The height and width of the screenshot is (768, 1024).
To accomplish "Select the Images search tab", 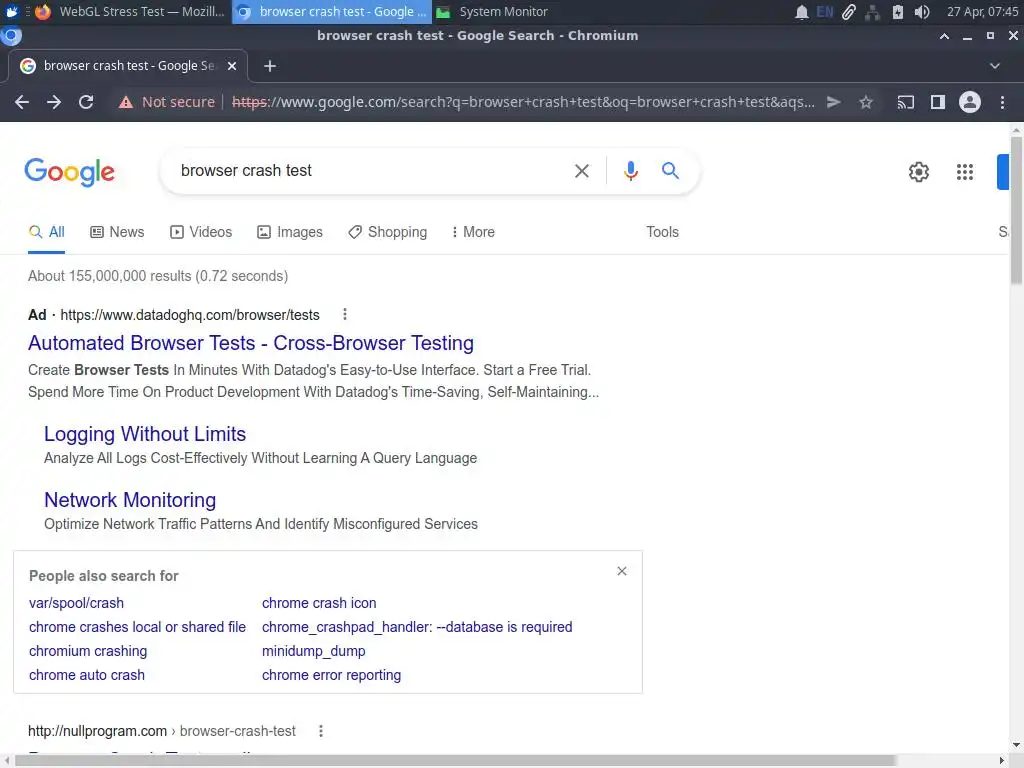I will click(290, 232).
